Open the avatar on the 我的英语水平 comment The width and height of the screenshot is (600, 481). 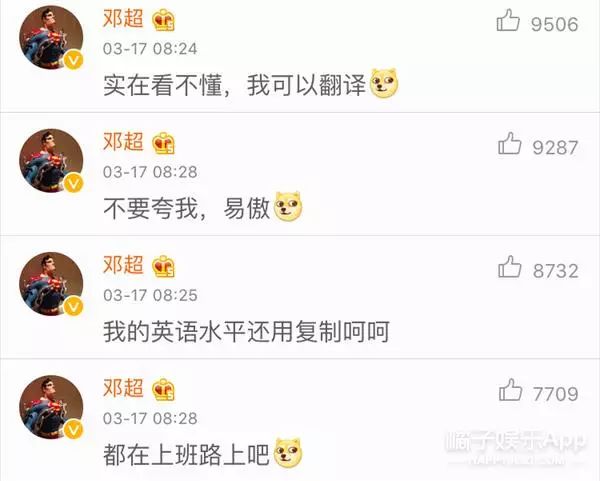(51, 284)
